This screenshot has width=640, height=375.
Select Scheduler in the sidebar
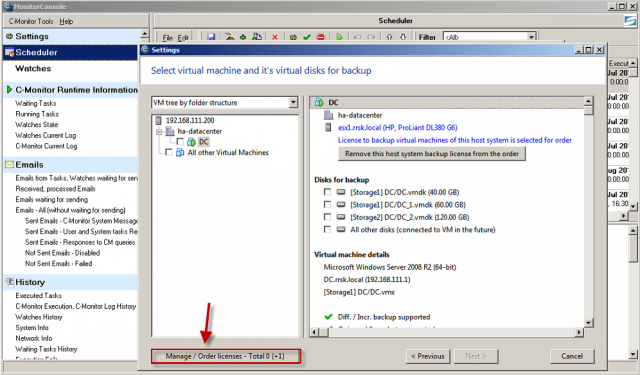pyautogui.click(x=70, y=52)
